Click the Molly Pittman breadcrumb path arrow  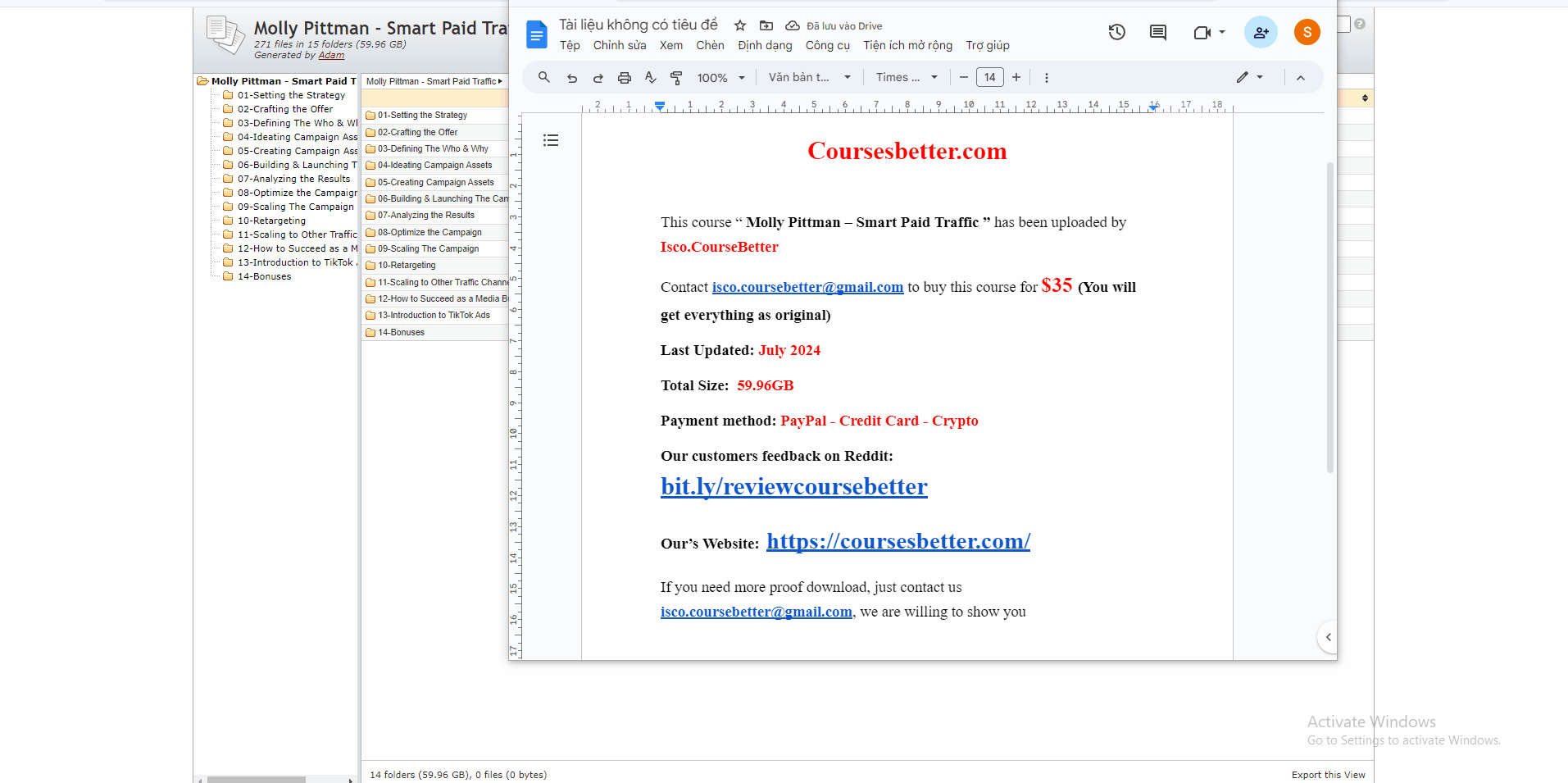click(500, 81)
